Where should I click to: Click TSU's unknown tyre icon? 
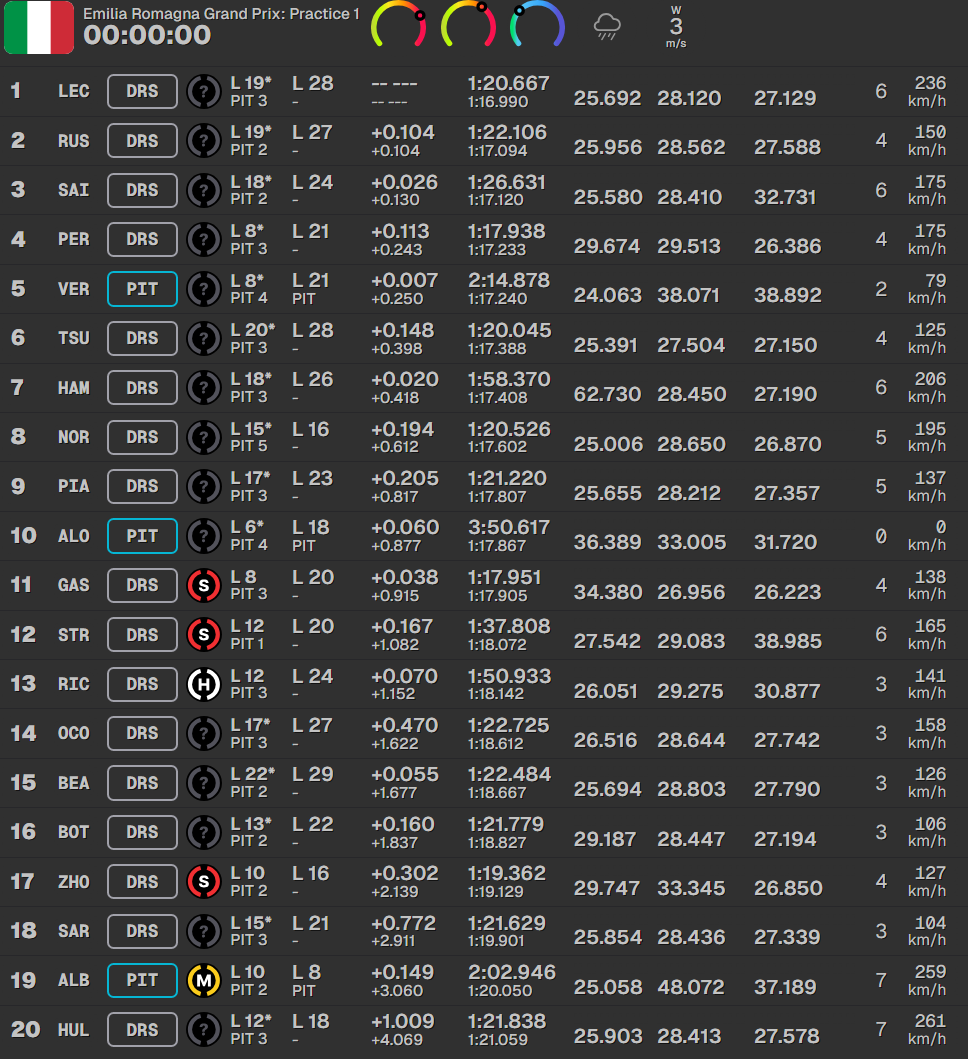pos(204,338)
